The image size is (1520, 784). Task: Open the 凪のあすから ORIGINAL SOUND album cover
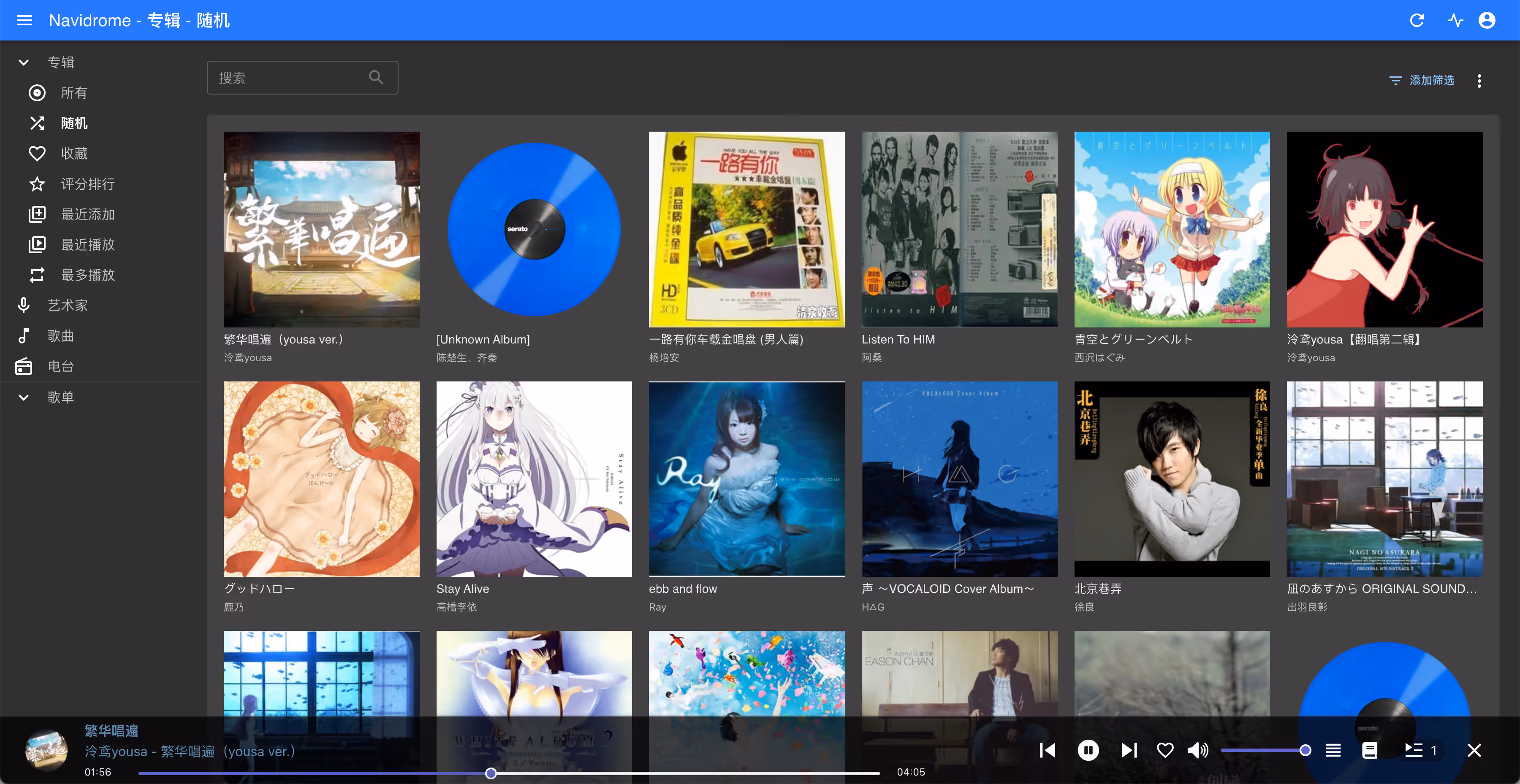pyautogui.click(x=1384, y=479)
